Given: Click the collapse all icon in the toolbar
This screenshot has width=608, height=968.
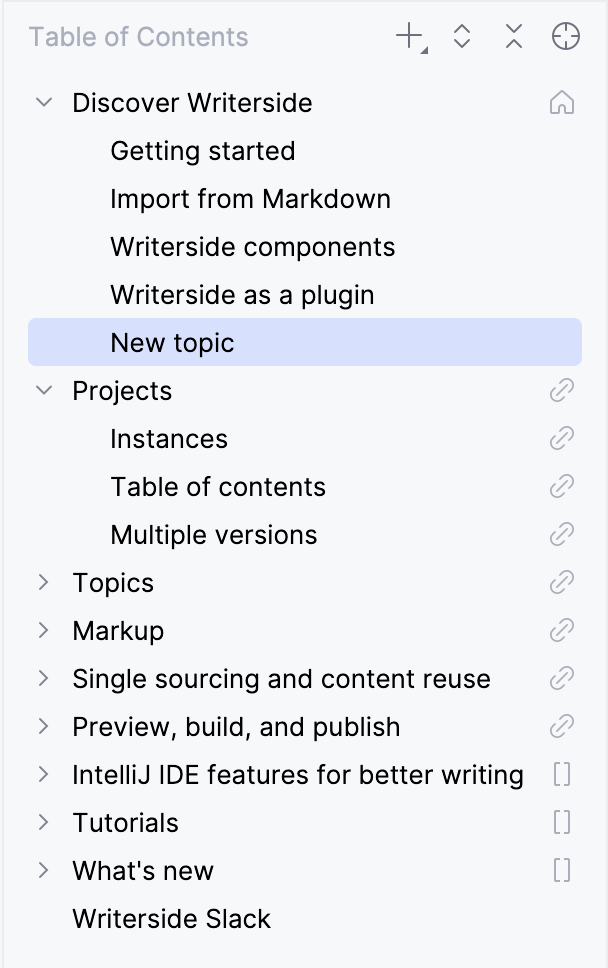Looking at the screenshot, I should click(513, 37).
